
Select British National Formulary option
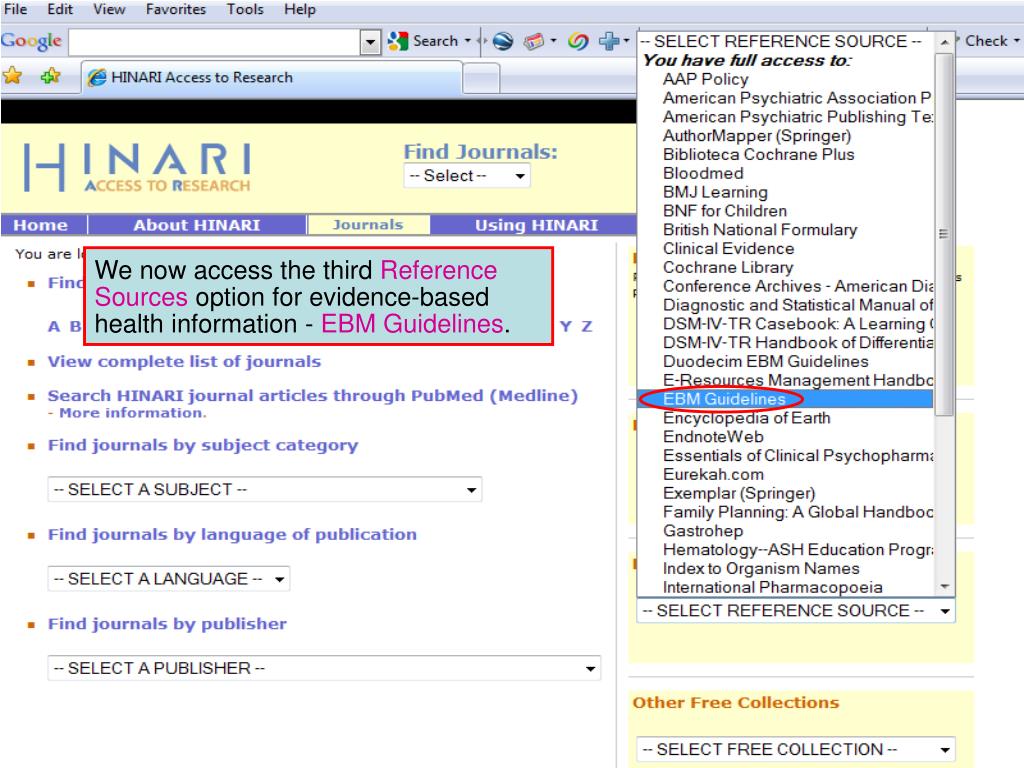785,229
